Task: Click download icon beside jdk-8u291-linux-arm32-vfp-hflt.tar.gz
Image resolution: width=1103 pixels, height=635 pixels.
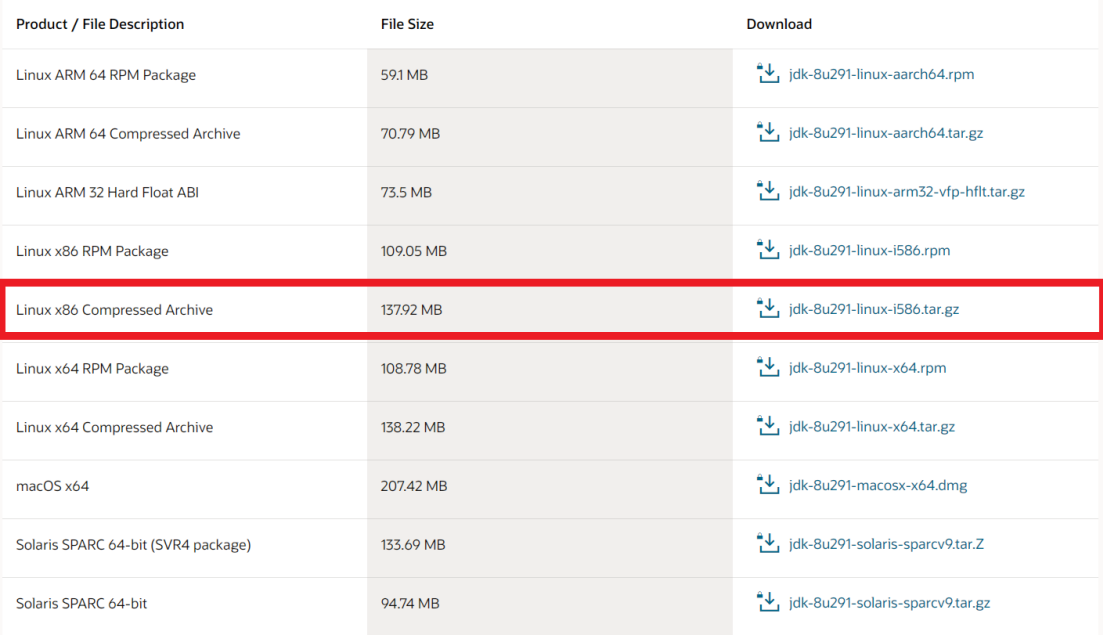Action: 767,191
